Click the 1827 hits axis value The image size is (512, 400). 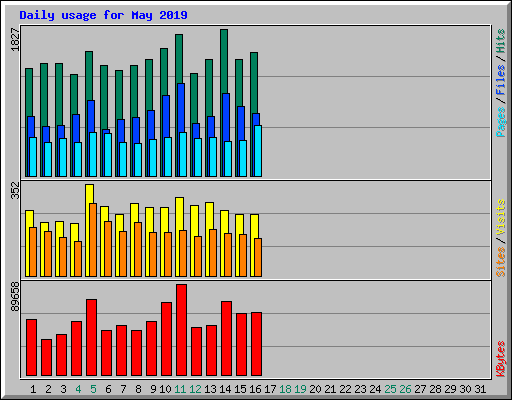[x=15, y=40]
